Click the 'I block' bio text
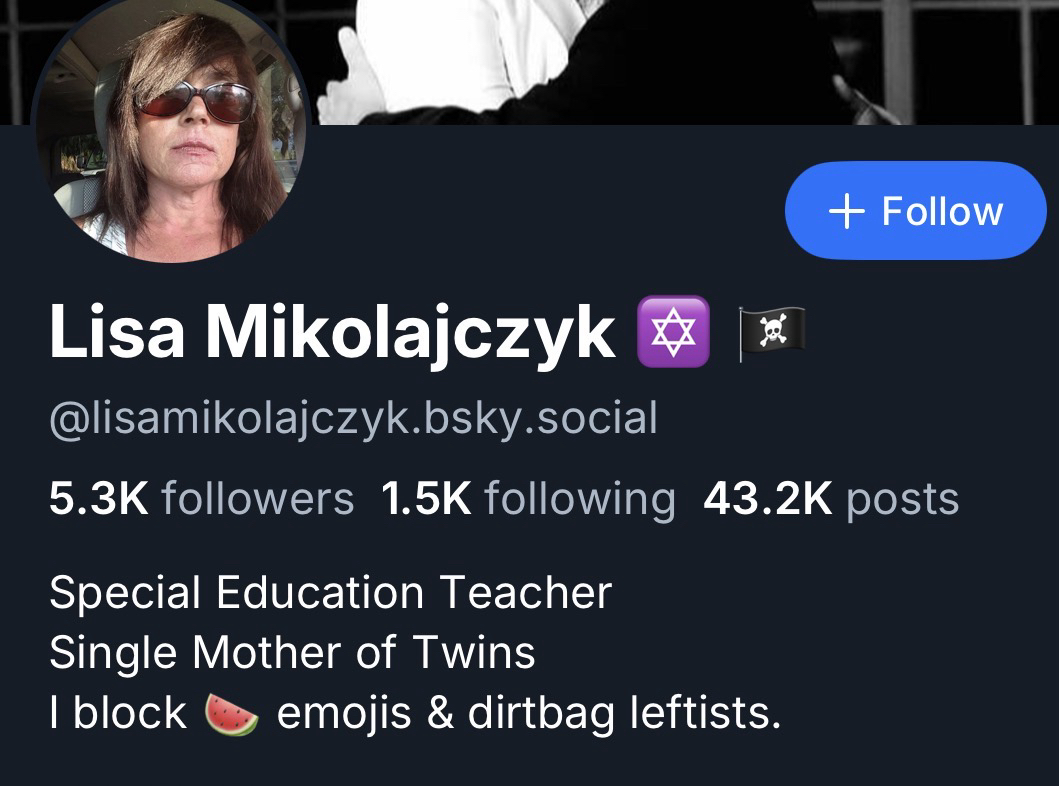 point(118,712)
